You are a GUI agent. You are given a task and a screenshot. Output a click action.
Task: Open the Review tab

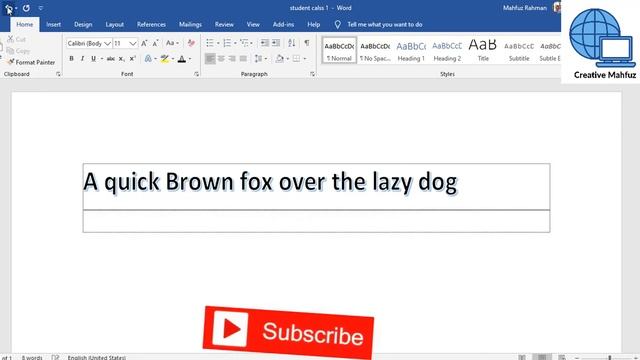(x=224, y=24)
